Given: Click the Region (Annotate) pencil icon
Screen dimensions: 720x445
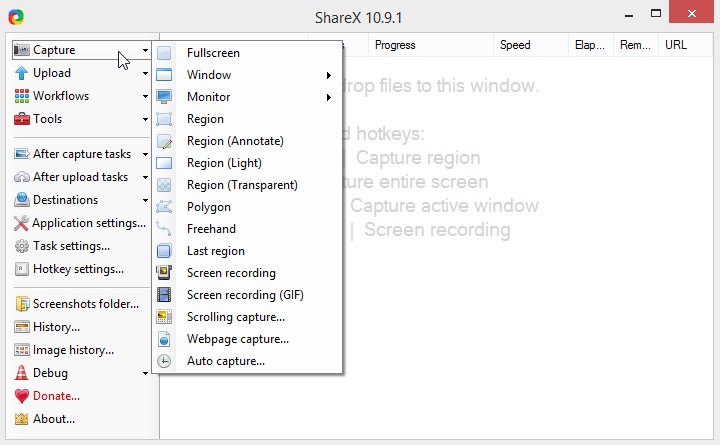Looking at the screenshot, I should (164, 141).
